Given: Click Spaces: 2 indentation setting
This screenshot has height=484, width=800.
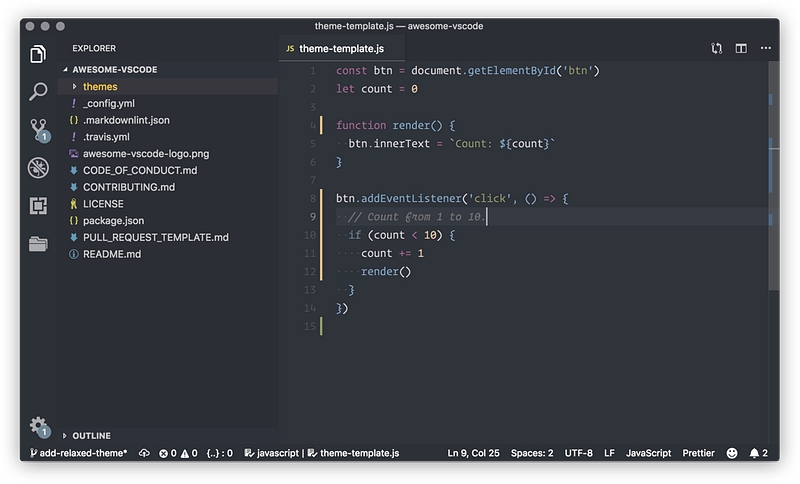Looking at the screenshot, I should (x=532, y=453).
